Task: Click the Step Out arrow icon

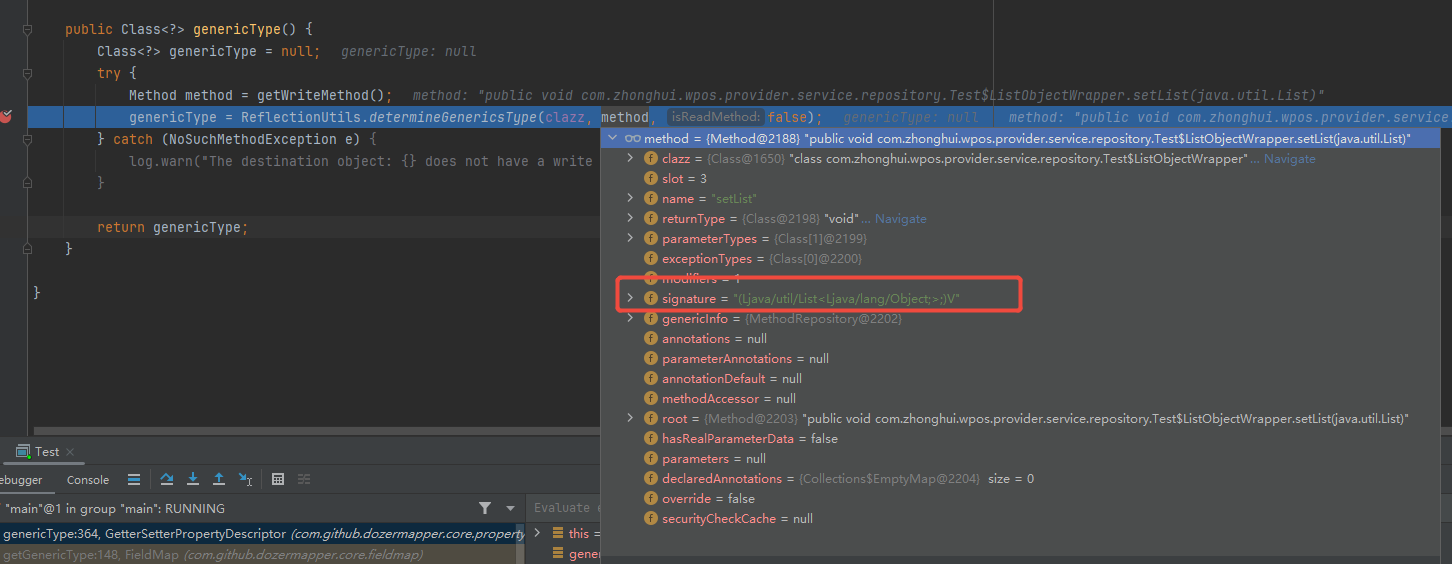Action: click(219, 480)
